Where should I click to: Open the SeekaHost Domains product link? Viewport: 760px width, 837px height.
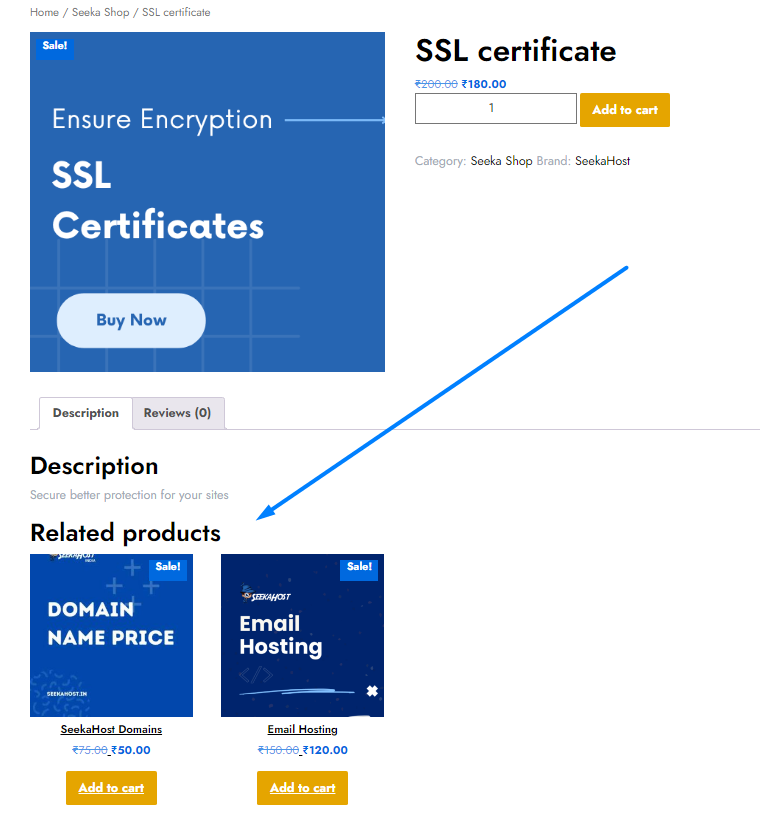point(111,729)
